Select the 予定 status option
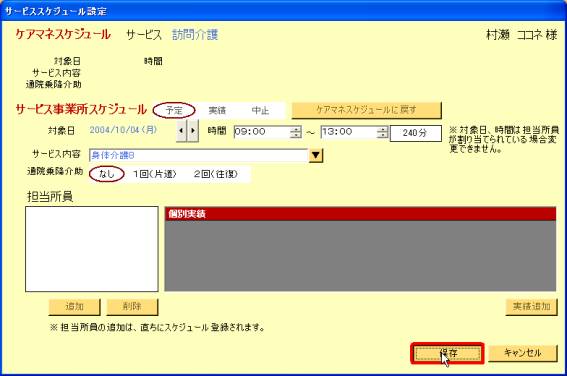 tap(174, 110)
